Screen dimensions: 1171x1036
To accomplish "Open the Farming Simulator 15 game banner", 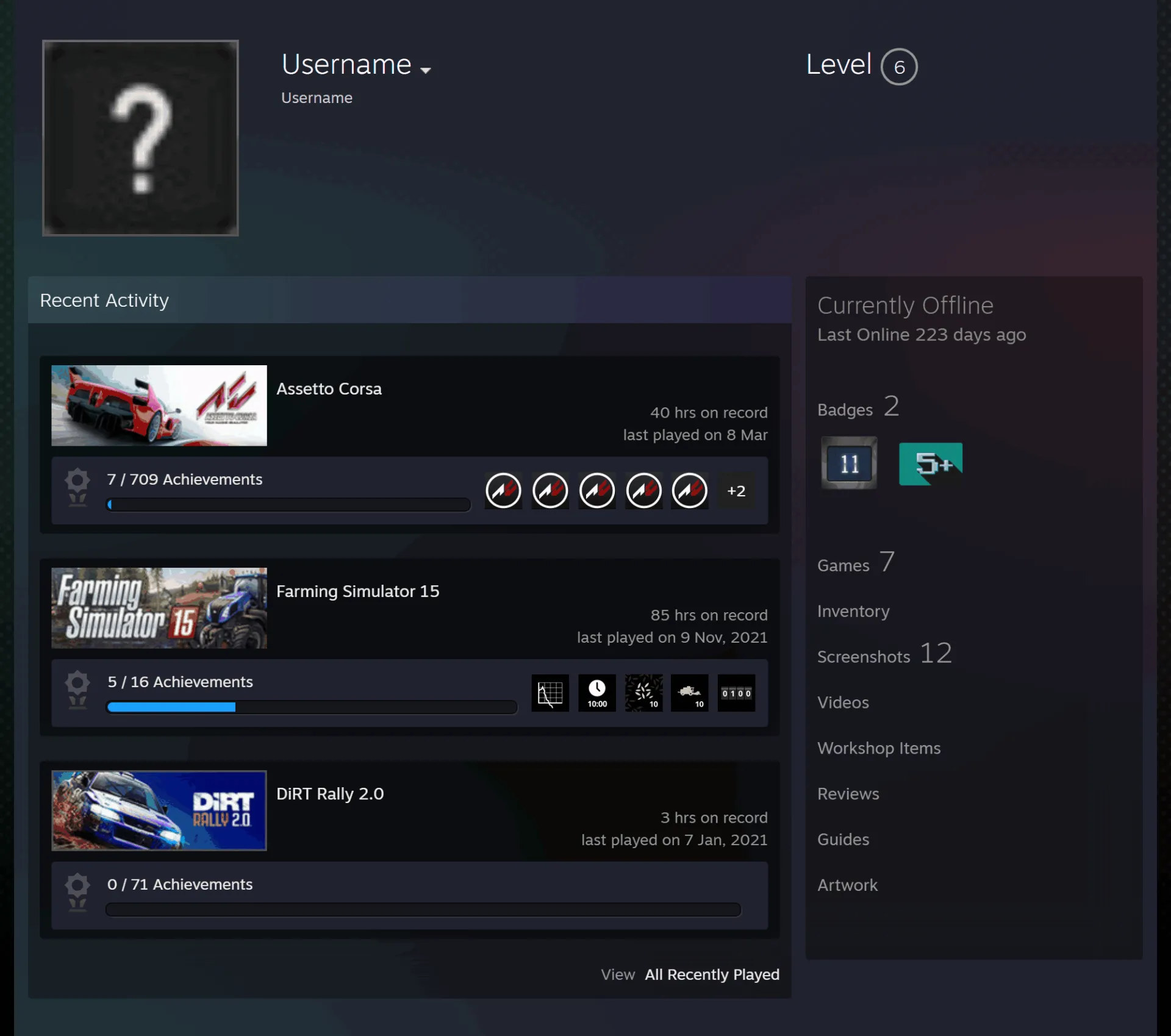I will point(159,608).
